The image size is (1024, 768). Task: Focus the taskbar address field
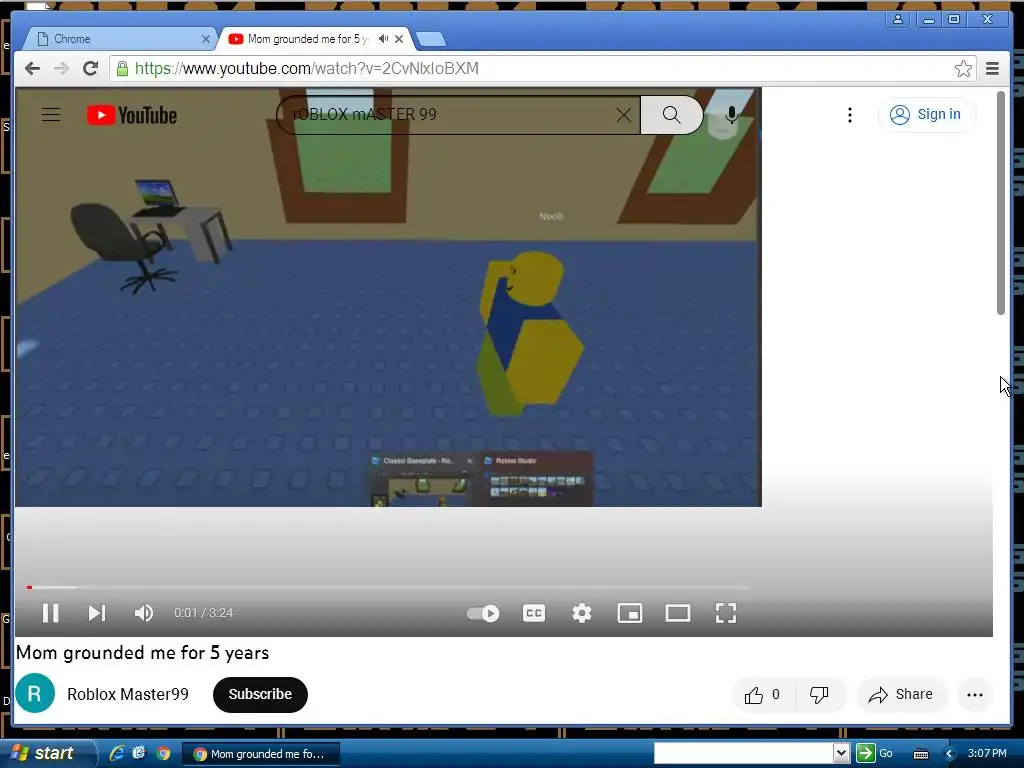(x=744, y=754)
